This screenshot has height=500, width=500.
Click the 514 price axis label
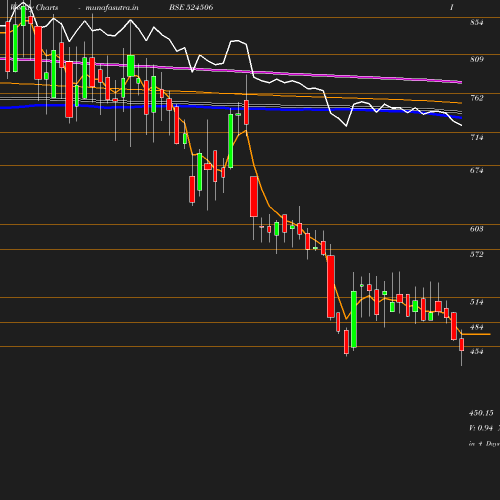[x=476, y=302]
